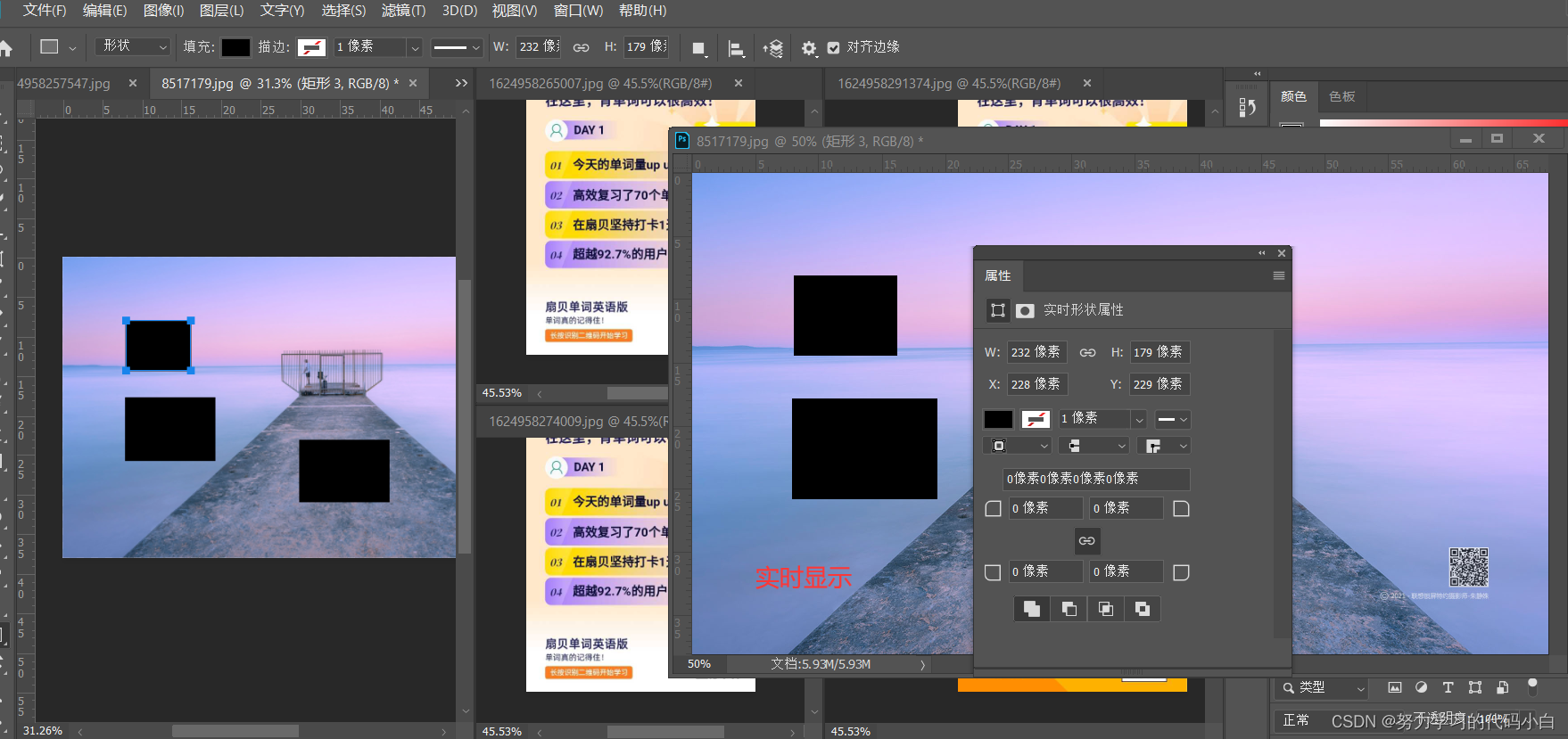
Task: Click the 描边 stroke swatch in options bar
Action: (311, 47)
